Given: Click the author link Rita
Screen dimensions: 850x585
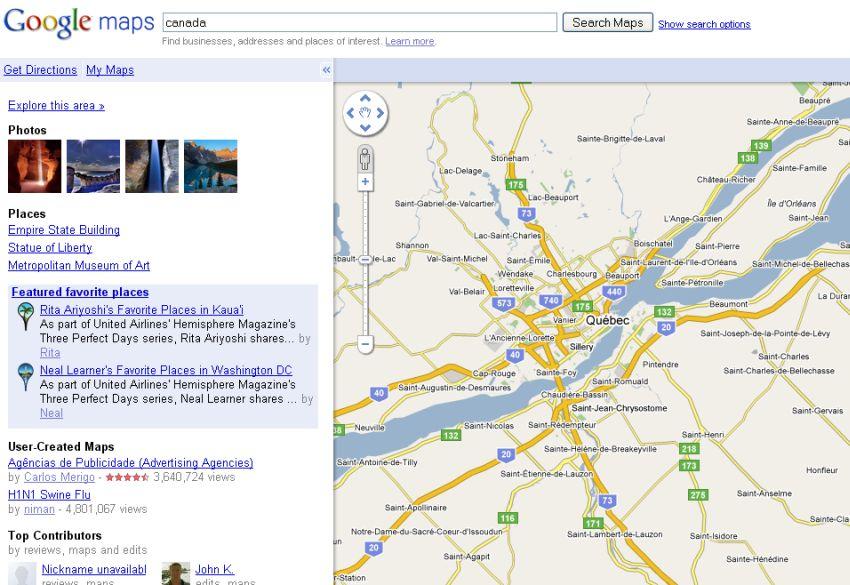Looking at the screenshot, I should coord(50,353).
